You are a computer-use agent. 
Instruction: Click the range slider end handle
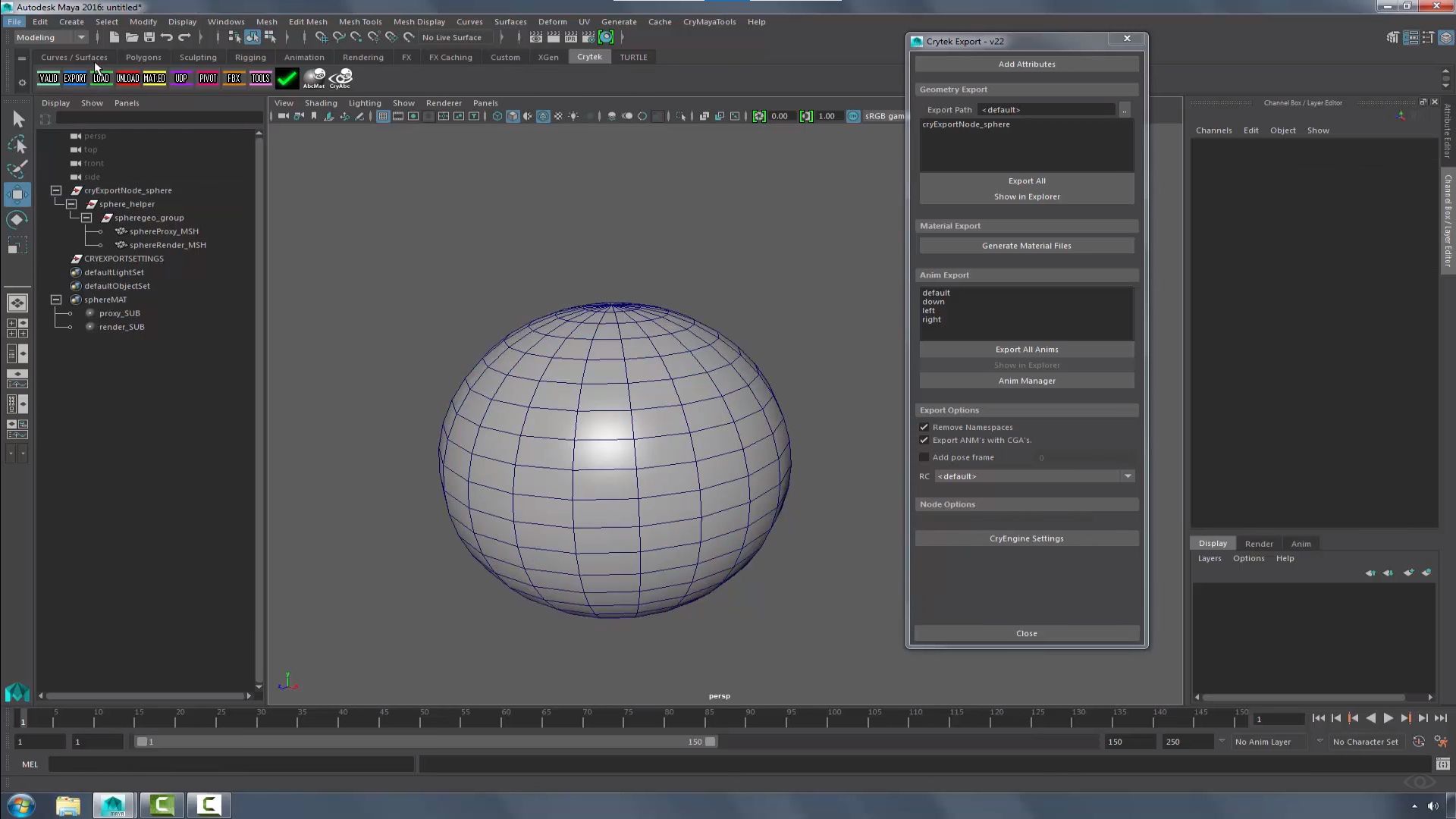point(711,742)
